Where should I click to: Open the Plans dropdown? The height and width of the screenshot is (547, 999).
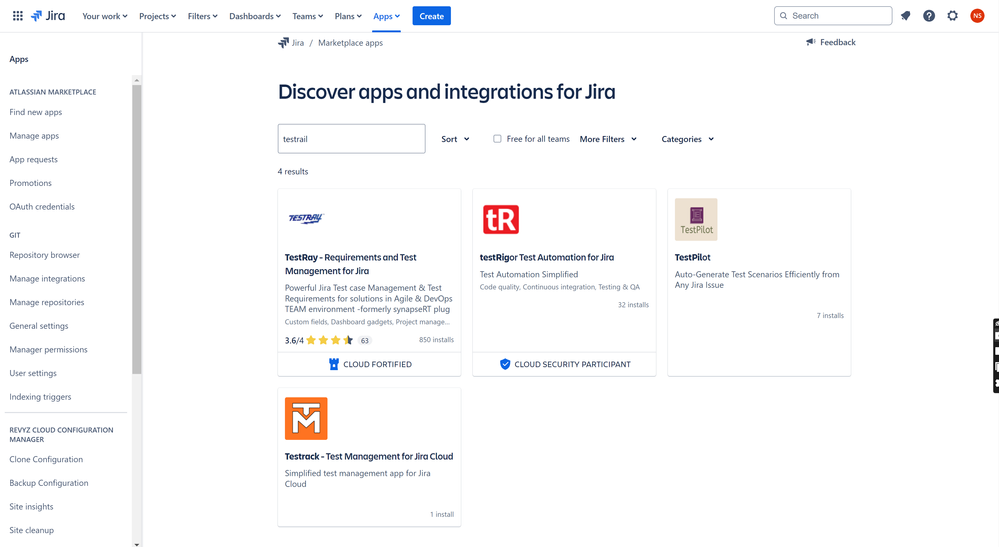coord(348,16)
